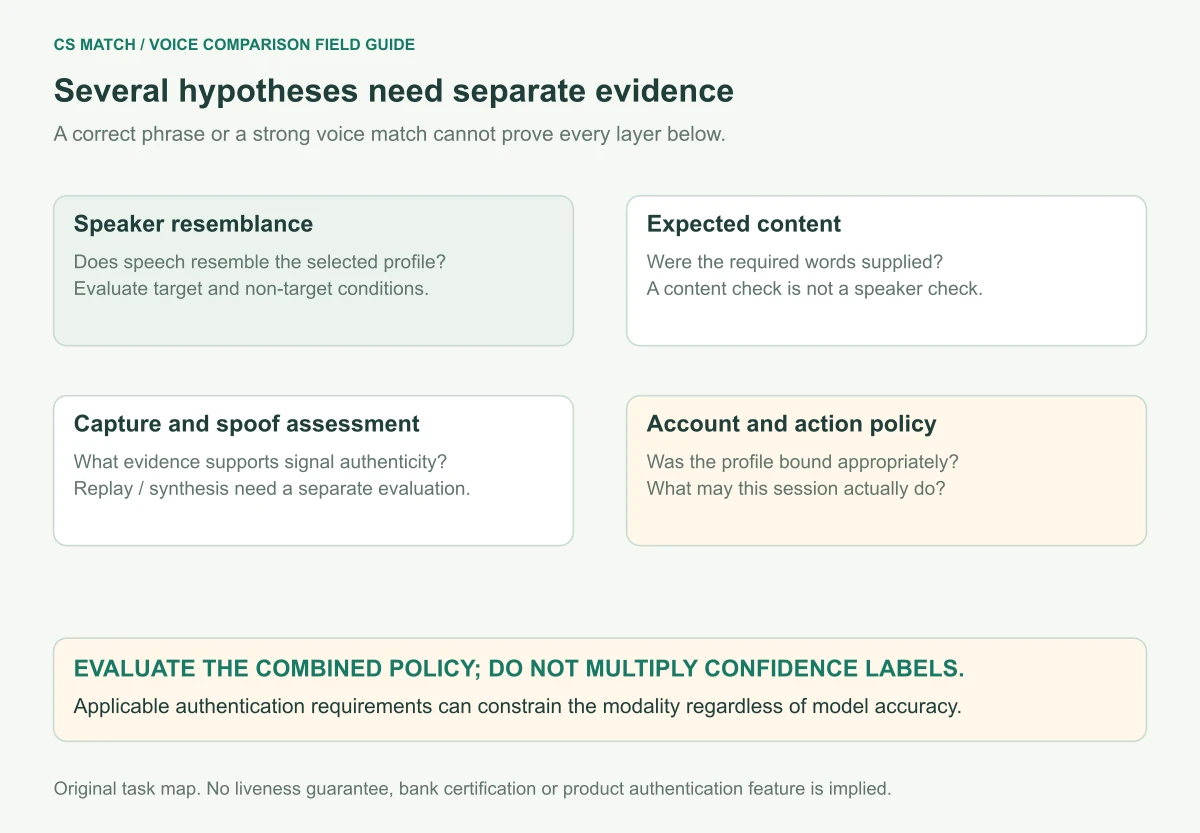Viewport: 1200px width, 833px height.
Task: Click the 'CS MATCH / VOICE COMPARISON FIELD GUIDE' header
Action: [234, 45]
